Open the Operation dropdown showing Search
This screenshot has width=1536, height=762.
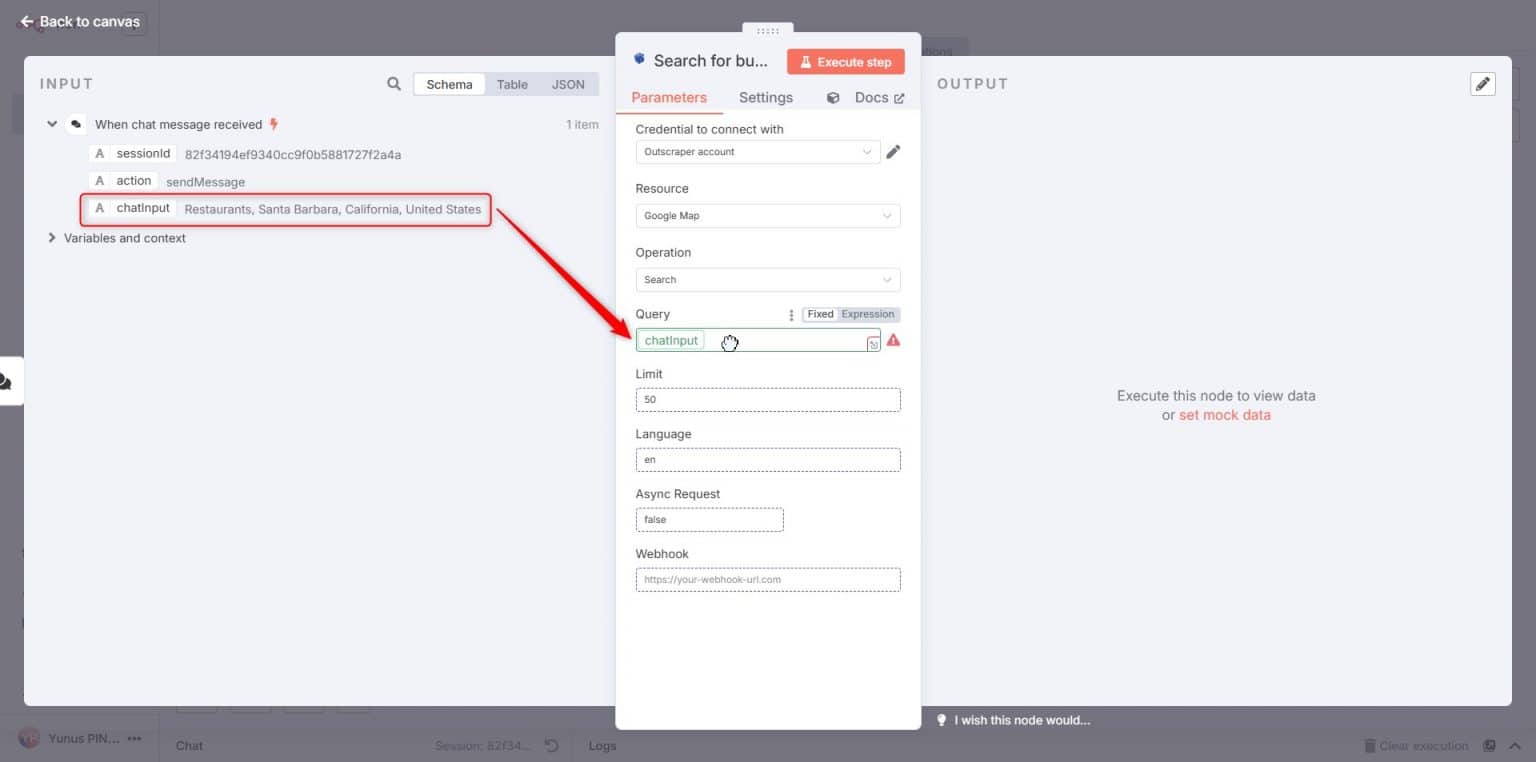tap(767, 279)
